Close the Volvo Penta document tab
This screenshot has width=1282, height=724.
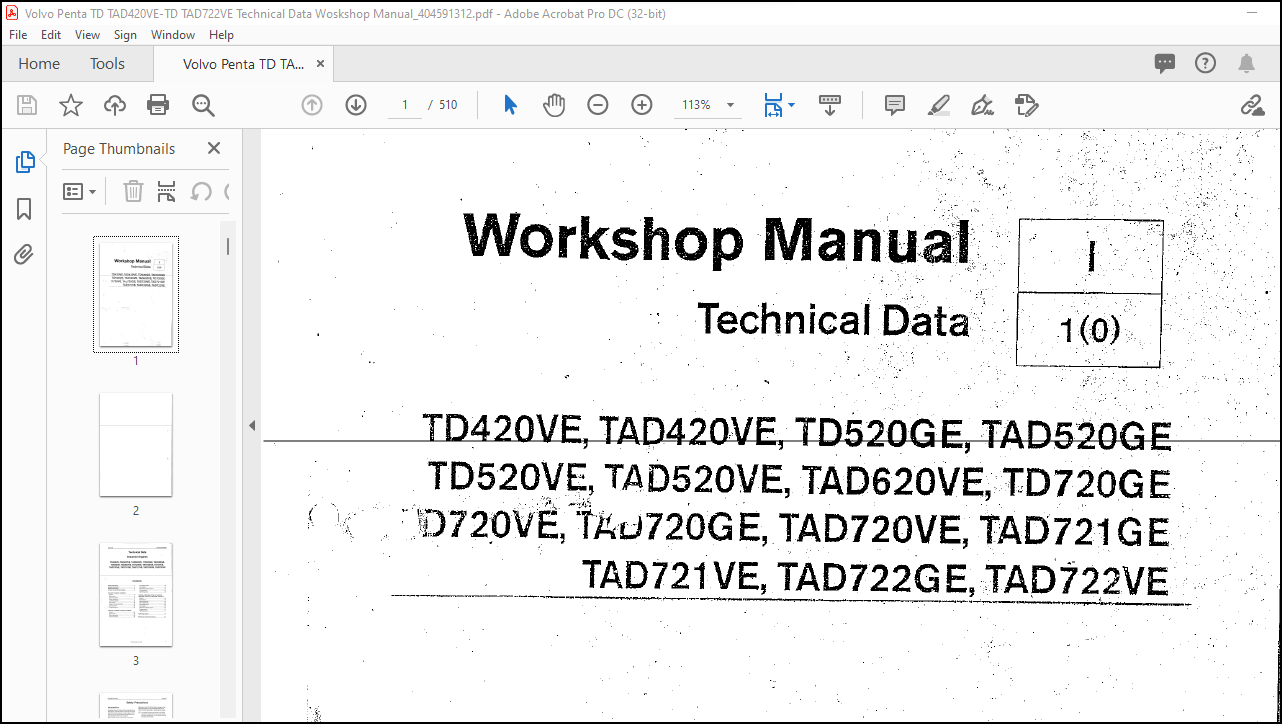(x=321, y=63)
